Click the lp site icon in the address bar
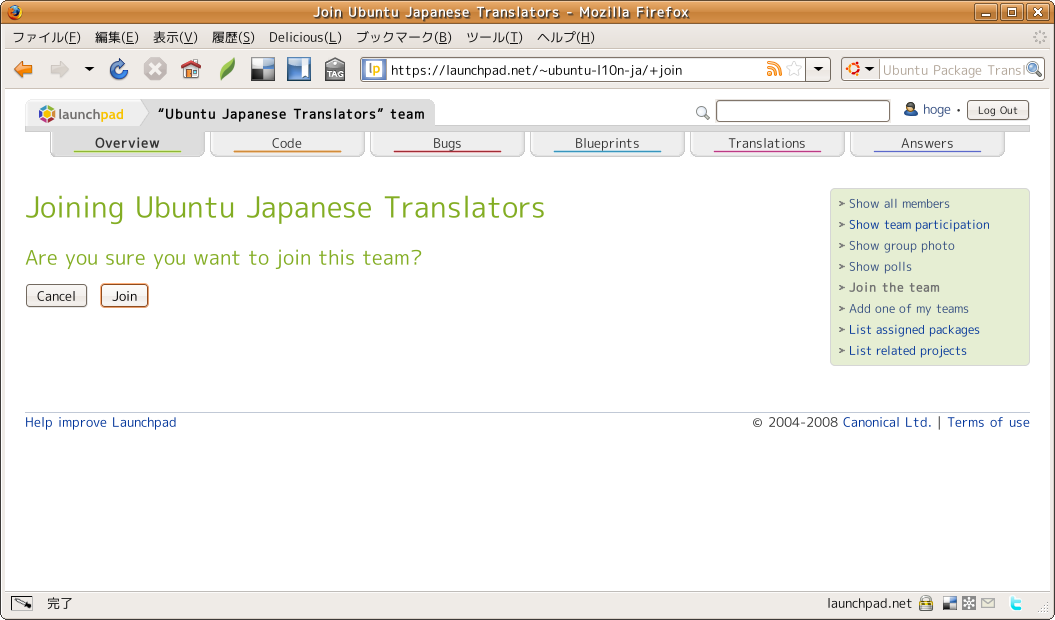1055x620 pixels. 375,69
